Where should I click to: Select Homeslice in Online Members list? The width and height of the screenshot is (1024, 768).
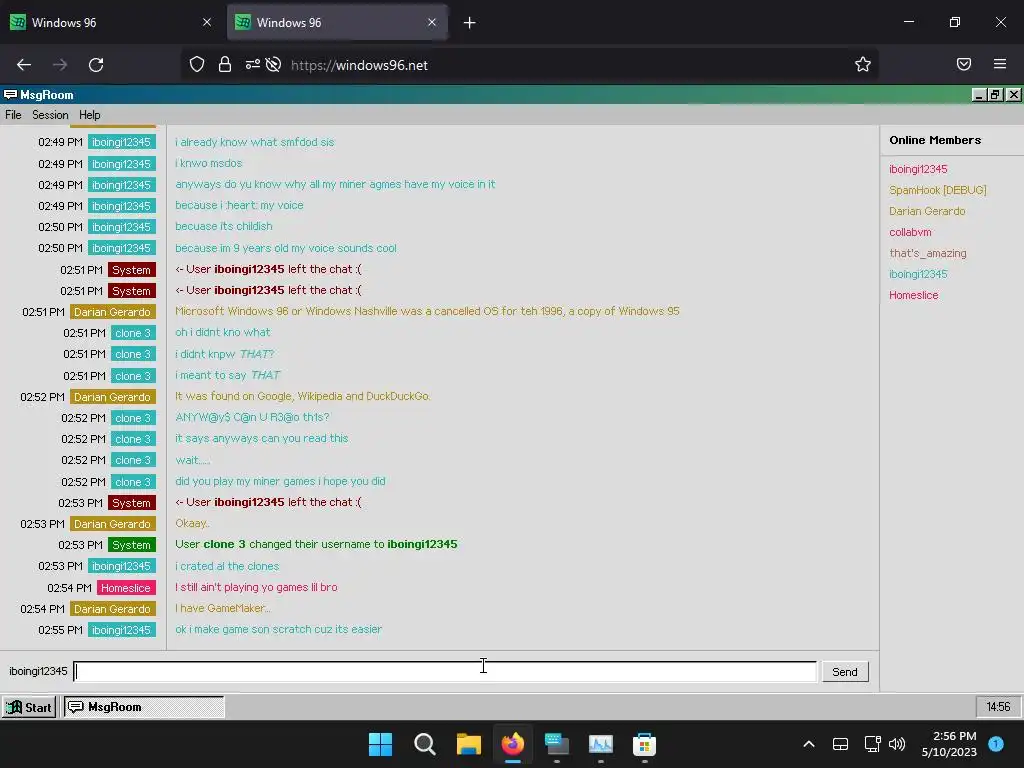click(913, 295)
